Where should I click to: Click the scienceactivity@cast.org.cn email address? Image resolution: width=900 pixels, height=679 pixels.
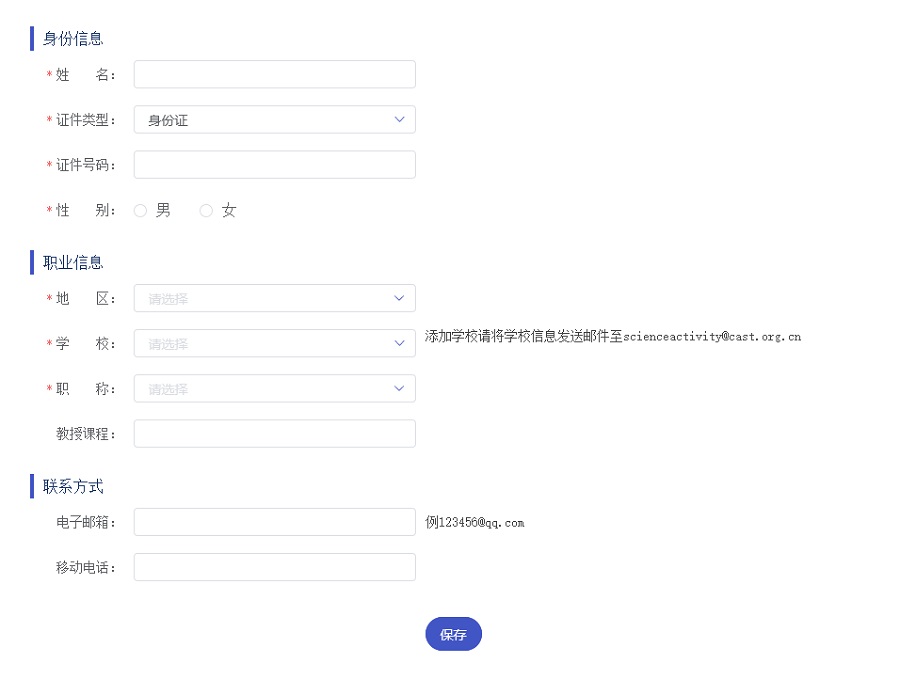(x=712, y=337)
